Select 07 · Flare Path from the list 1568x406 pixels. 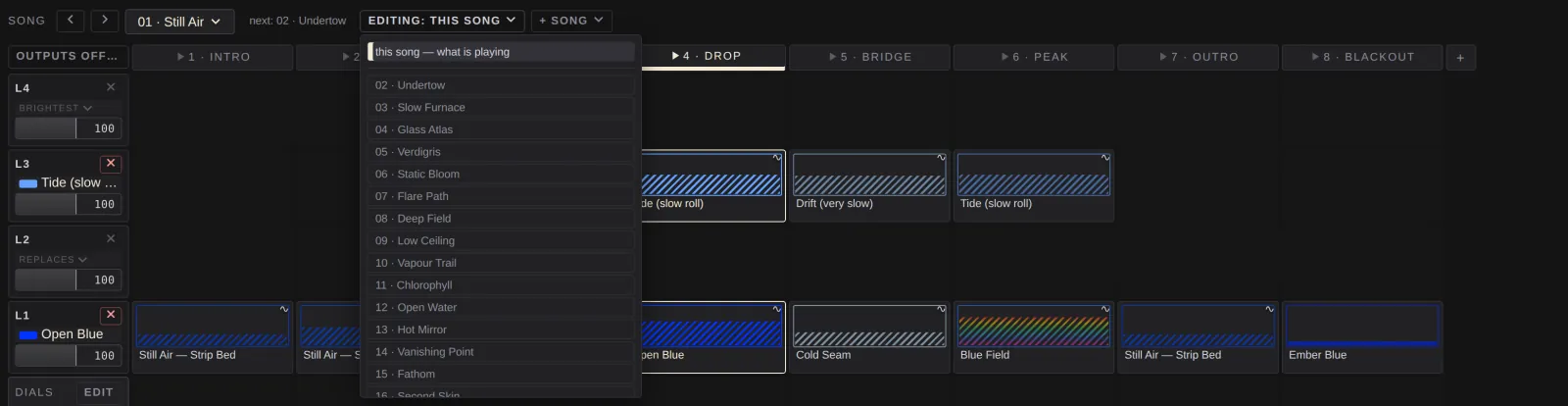click(501, 196)
